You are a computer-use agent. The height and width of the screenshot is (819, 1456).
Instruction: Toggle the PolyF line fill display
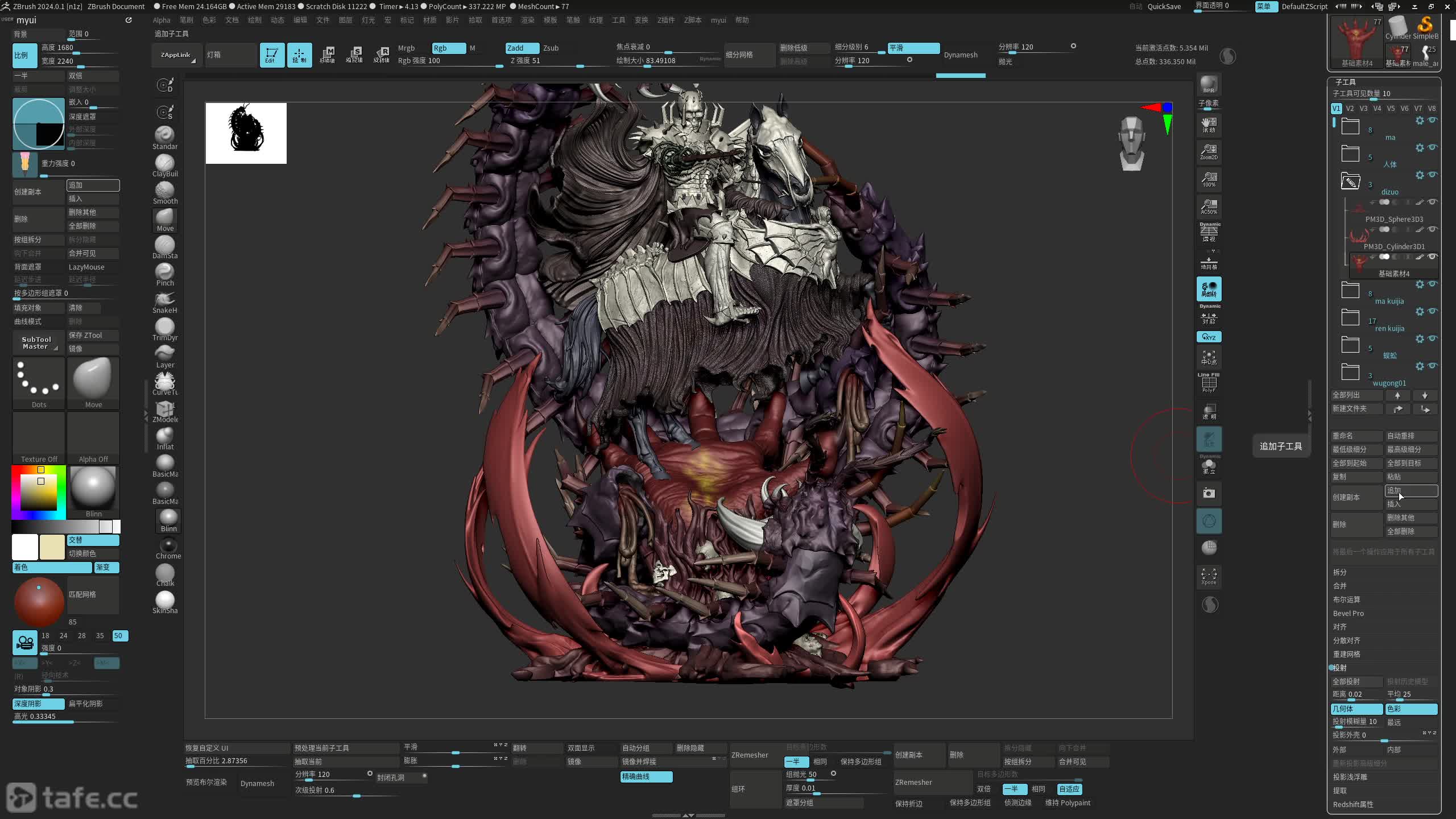point(1209,383)
